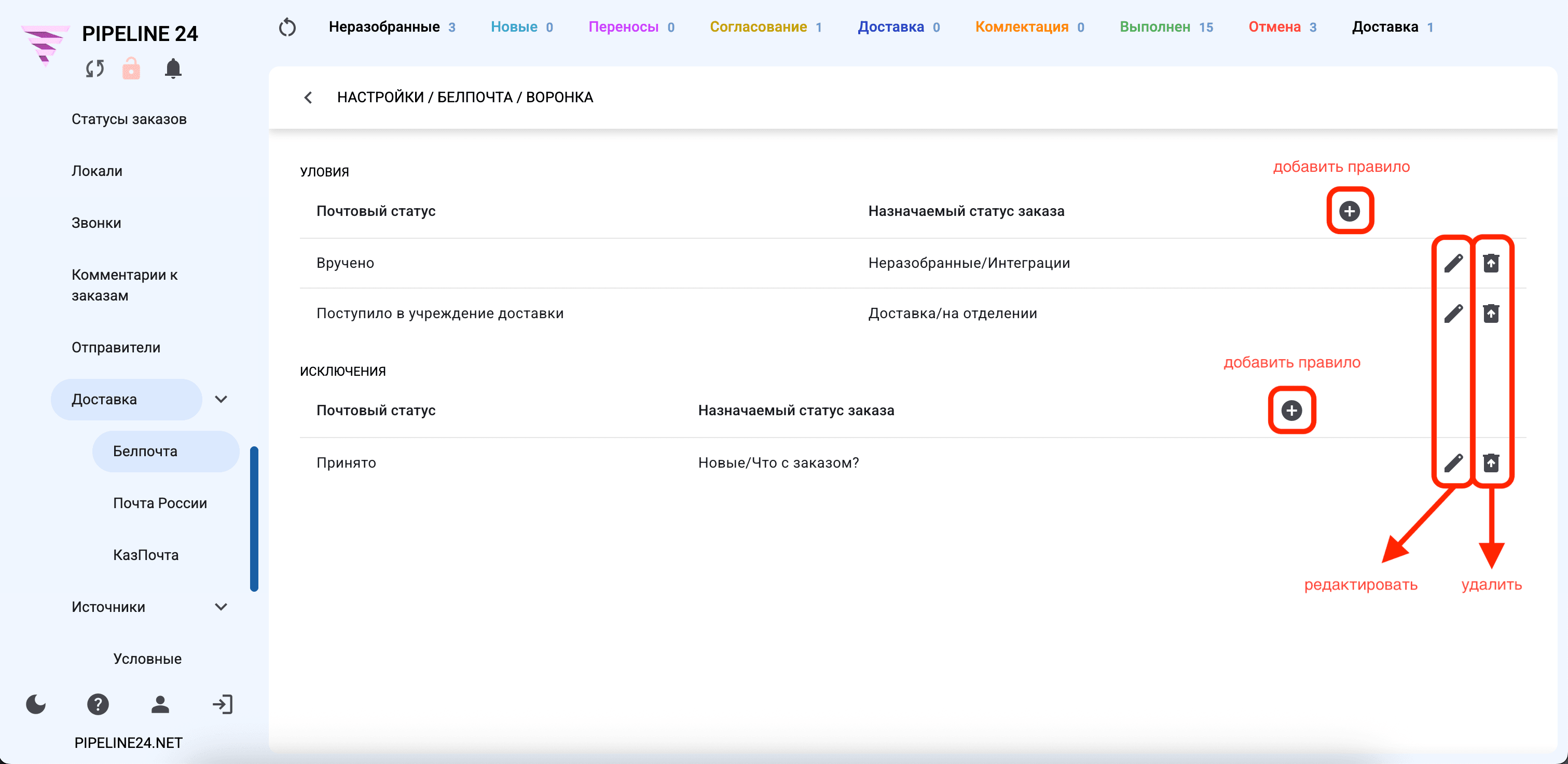Click the sync arrows icon under the logo
Viewport: 1568px width, 764px height.
(95, 69)
